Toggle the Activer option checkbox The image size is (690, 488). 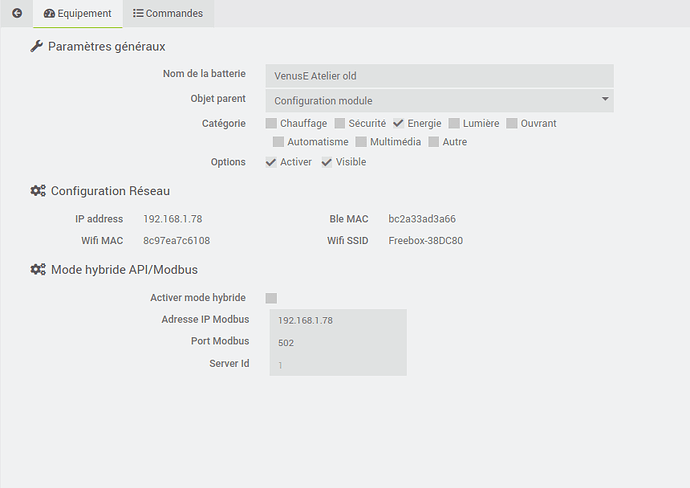coord(271,162)
